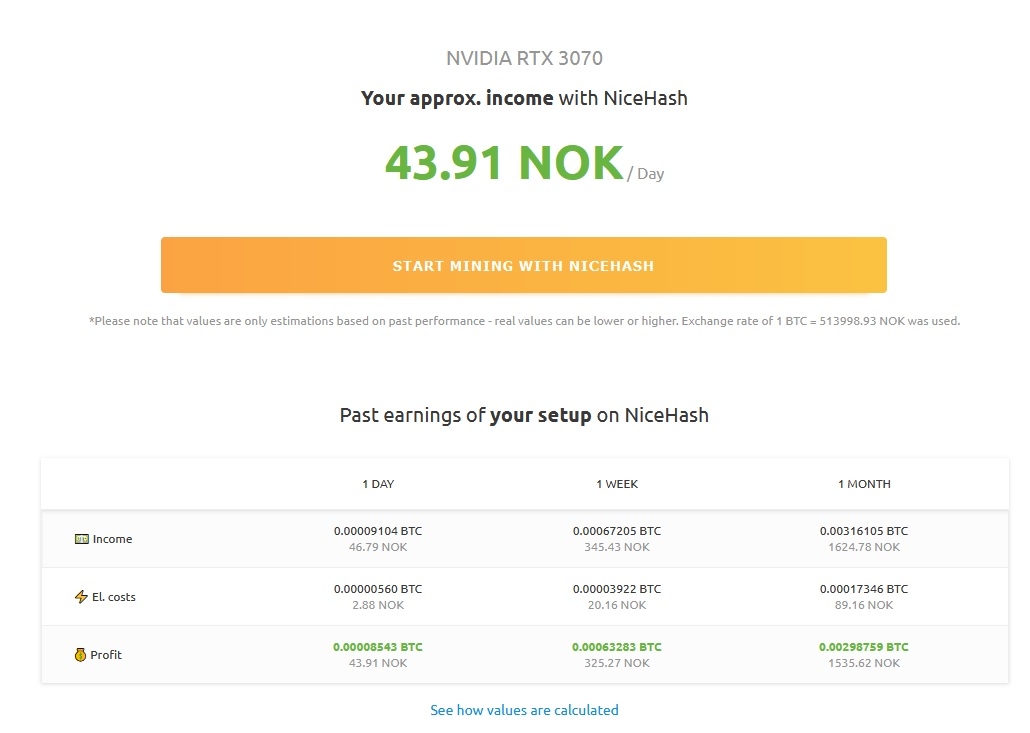
Task: Click the El. costs lightning bolt icon
Action: pyautogui.click(x=81, y=596)
